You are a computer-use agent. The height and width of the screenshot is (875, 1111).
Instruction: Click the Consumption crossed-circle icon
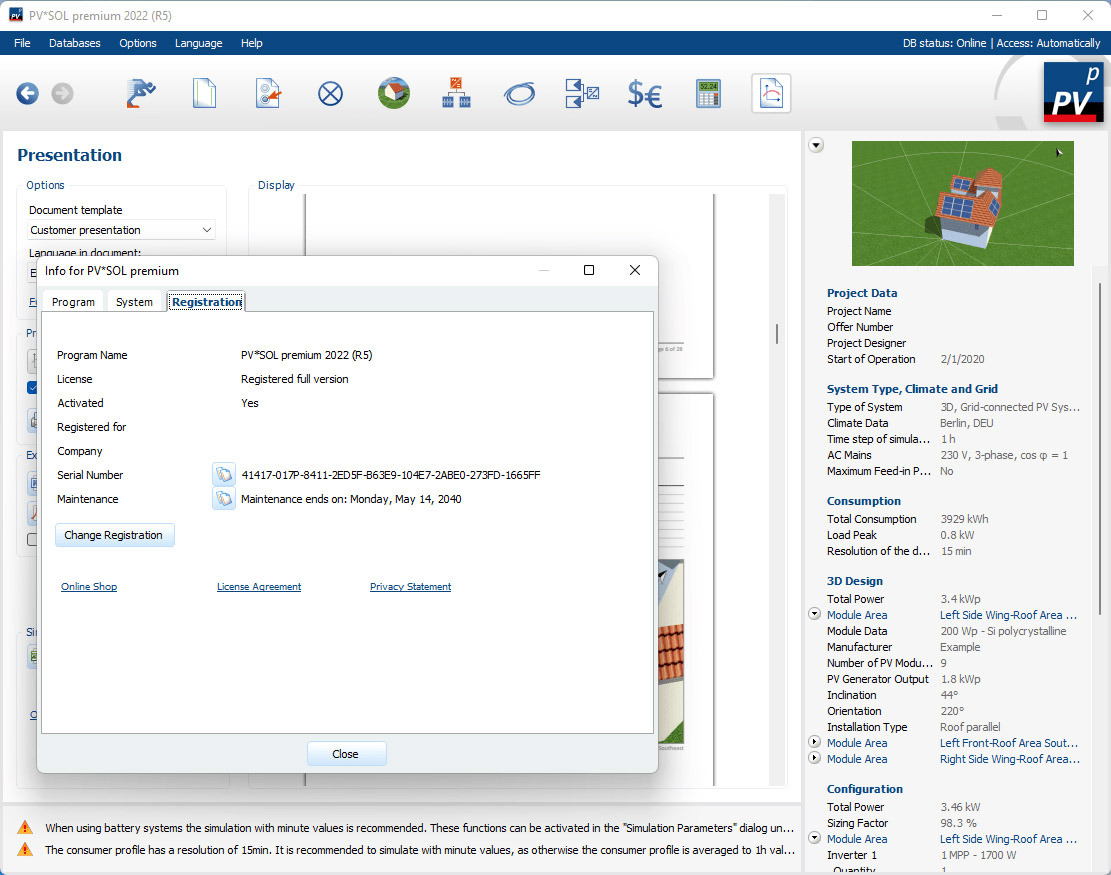coord(331,94)
